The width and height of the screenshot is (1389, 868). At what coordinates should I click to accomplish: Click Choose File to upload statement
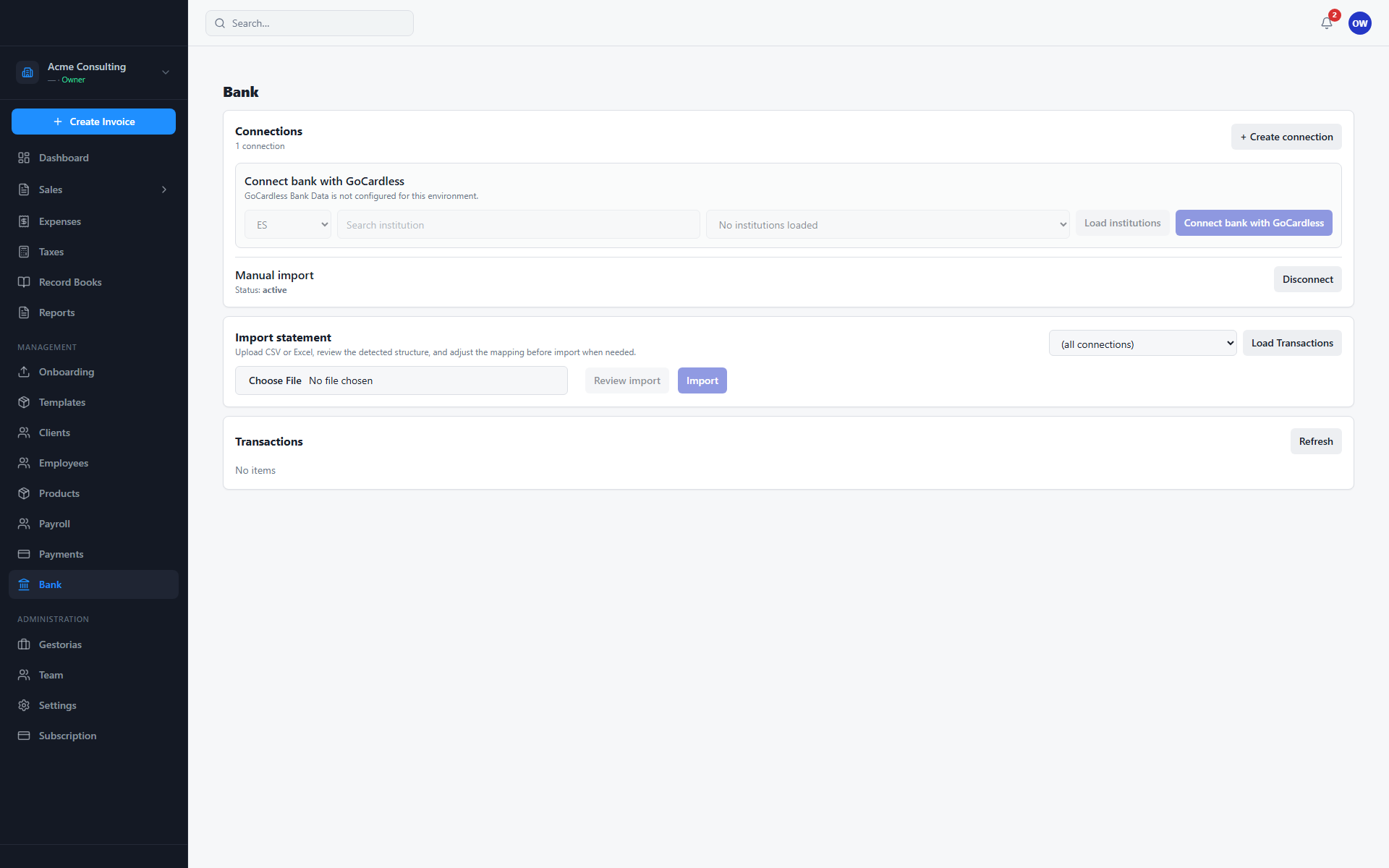(x=275, y=380)
